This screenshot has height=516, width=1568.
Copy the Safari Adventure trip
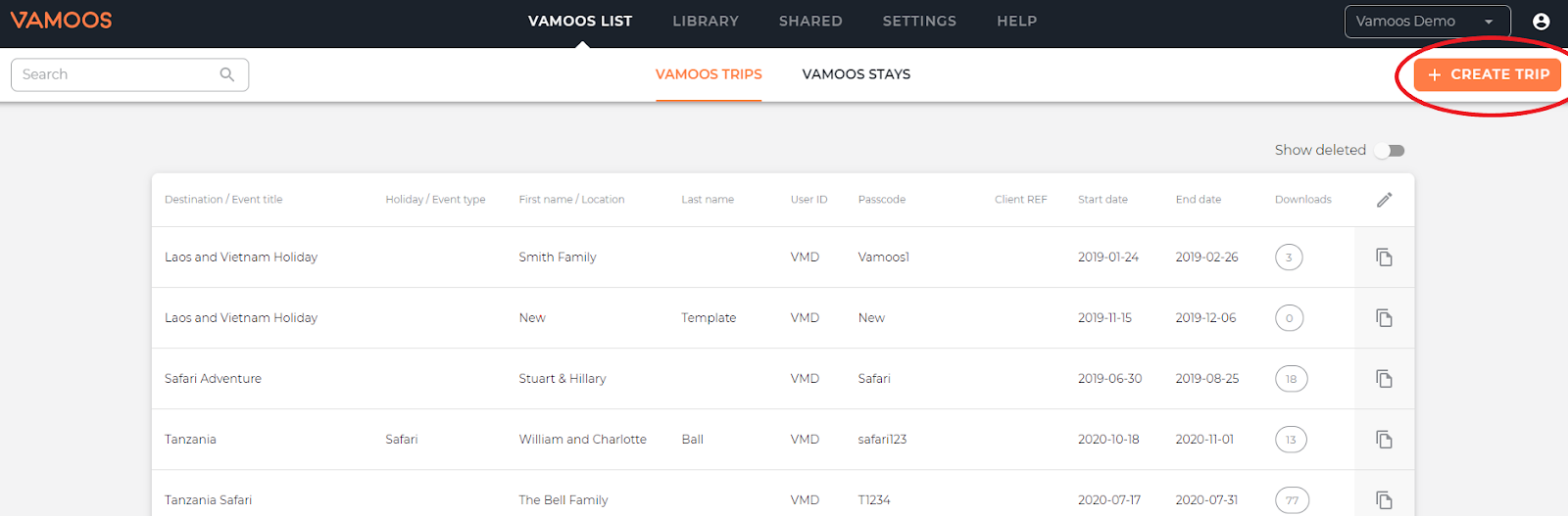pos(1384,379)
